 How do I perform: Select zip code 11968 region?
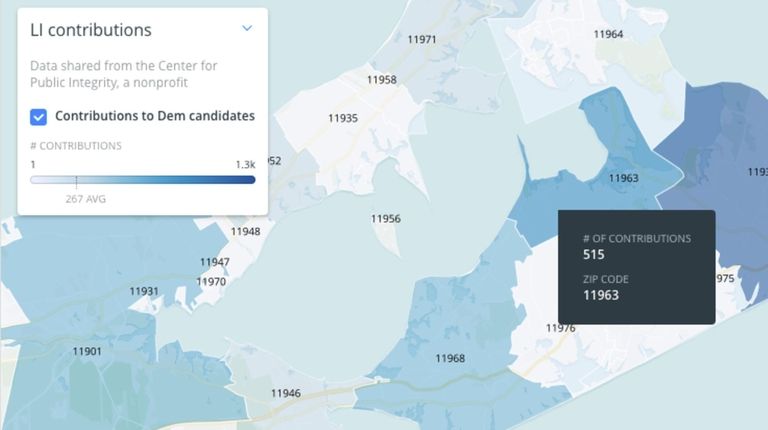coord(450,358)
